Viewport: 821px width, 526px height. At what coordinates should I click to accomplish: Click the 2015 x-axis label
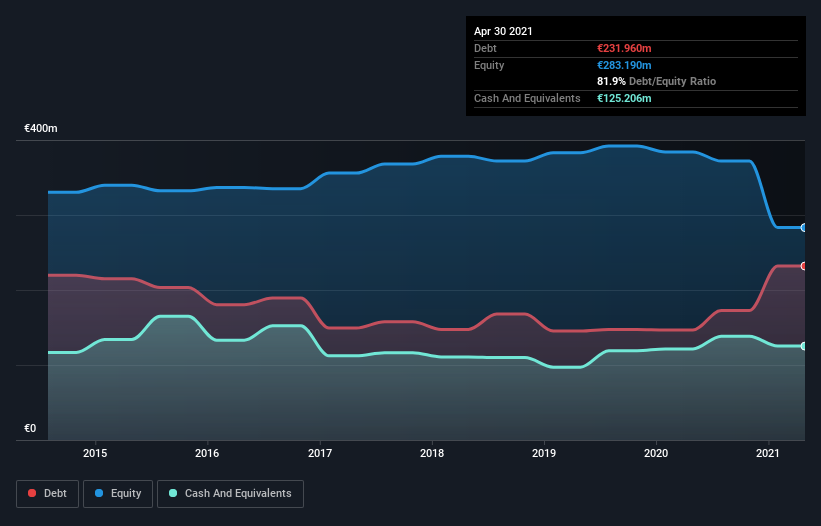coord(95,453)
